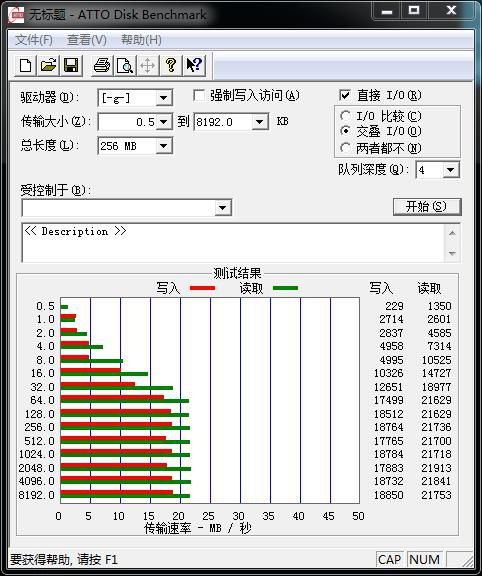Click the 开始(S) start button
This screenshot has width=482, height=576.
[x=427, y=207]
